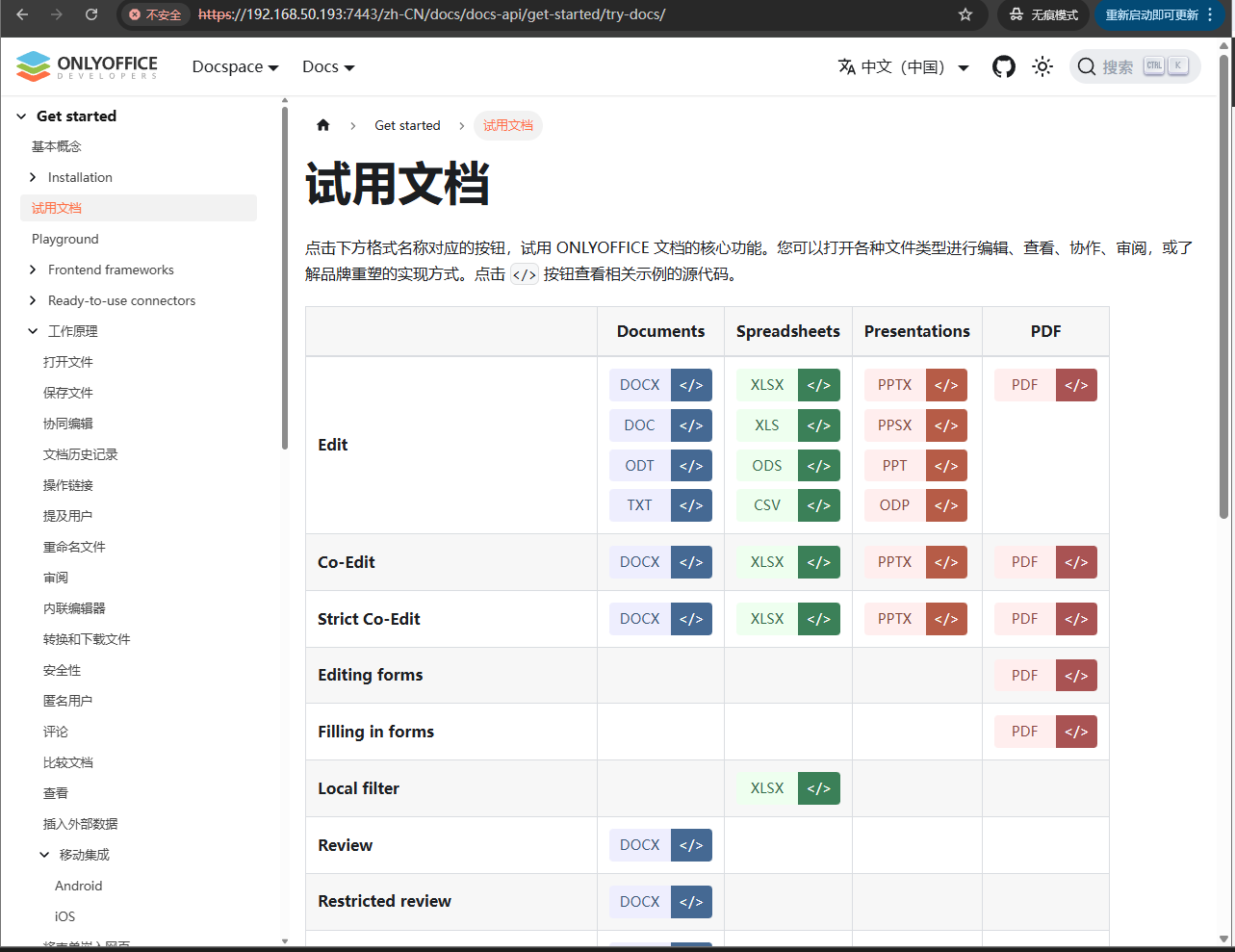Toggle the light/dark theme sun icon
Screen dimensions: 1235x952
1042,66
